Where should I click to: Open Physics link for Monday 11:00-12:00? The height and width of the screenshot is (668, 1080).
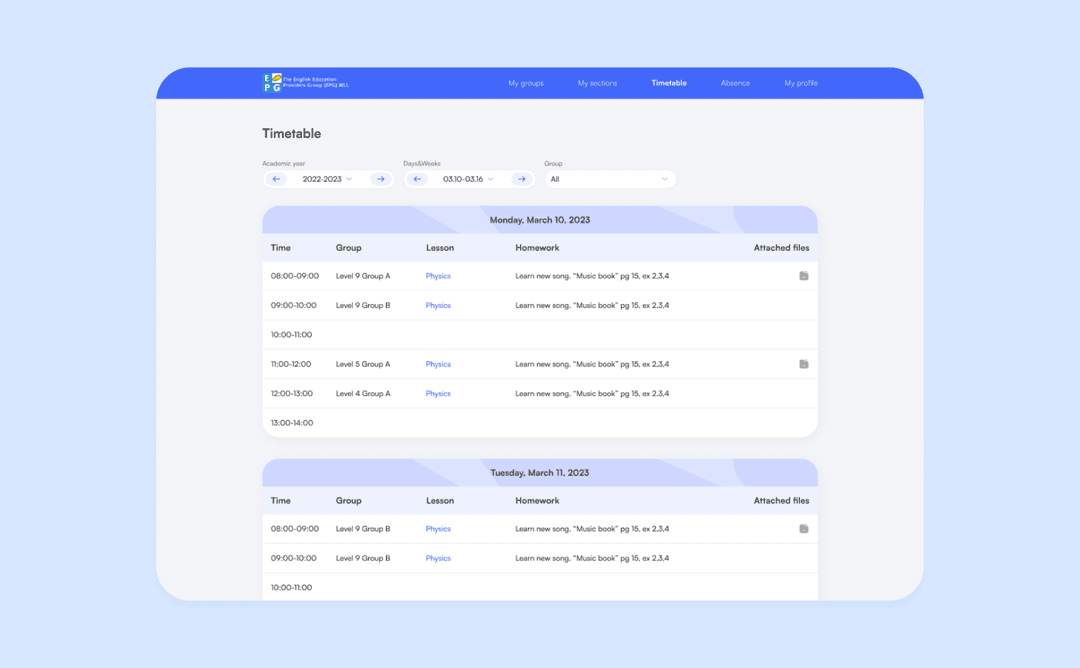438,364
